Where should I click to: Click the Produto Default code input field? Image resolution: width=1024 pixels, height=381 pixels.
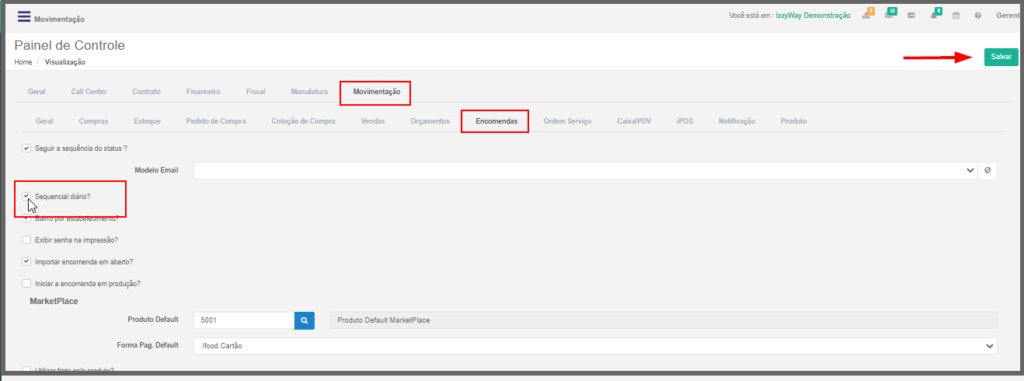pos(244,320)
